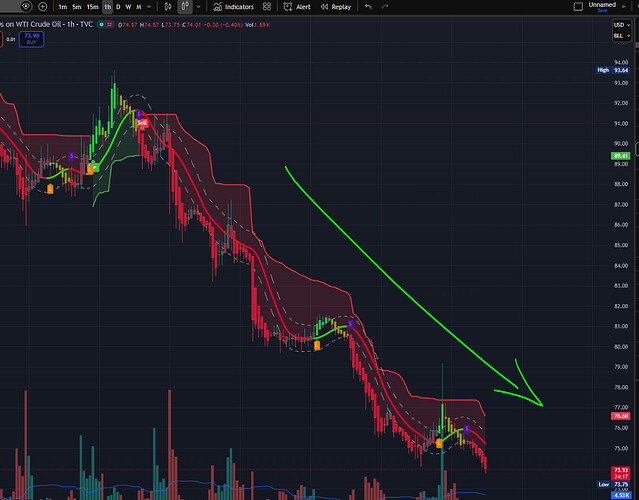This screenshot has width=639, height=500.
Task: Click the orange L marker near 80.00
Action: [317, 346]
